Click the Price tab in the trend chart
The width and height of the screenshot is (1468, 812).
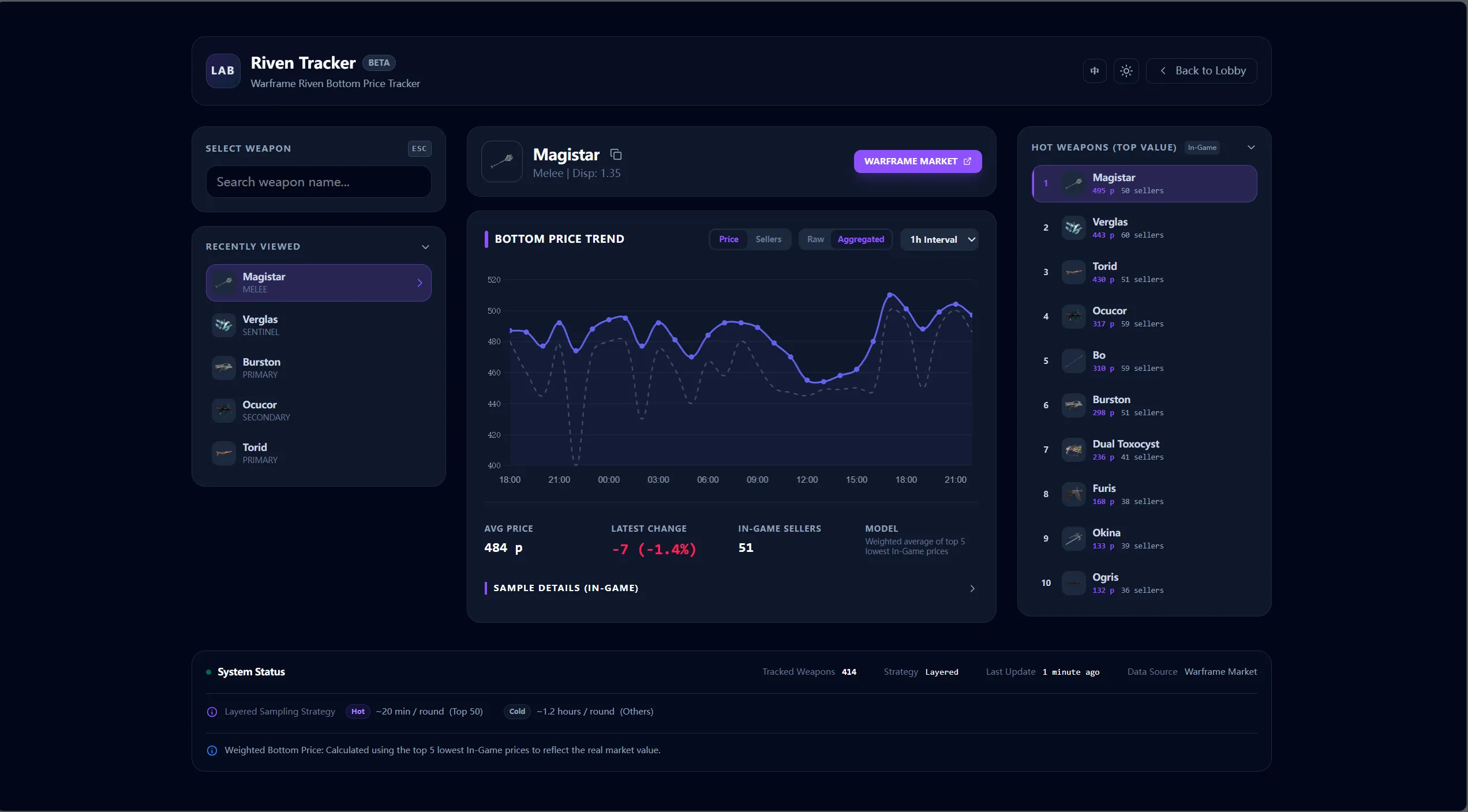(x=728, y=239)
